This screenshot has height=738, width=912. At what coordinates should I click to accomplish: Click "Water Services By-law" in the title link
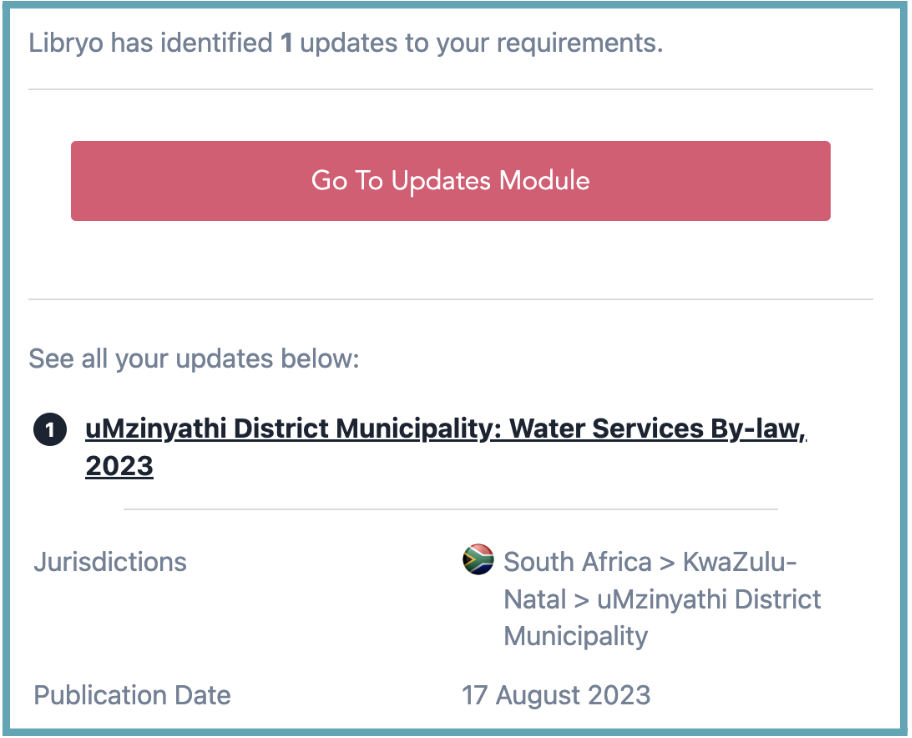point(656,430)
